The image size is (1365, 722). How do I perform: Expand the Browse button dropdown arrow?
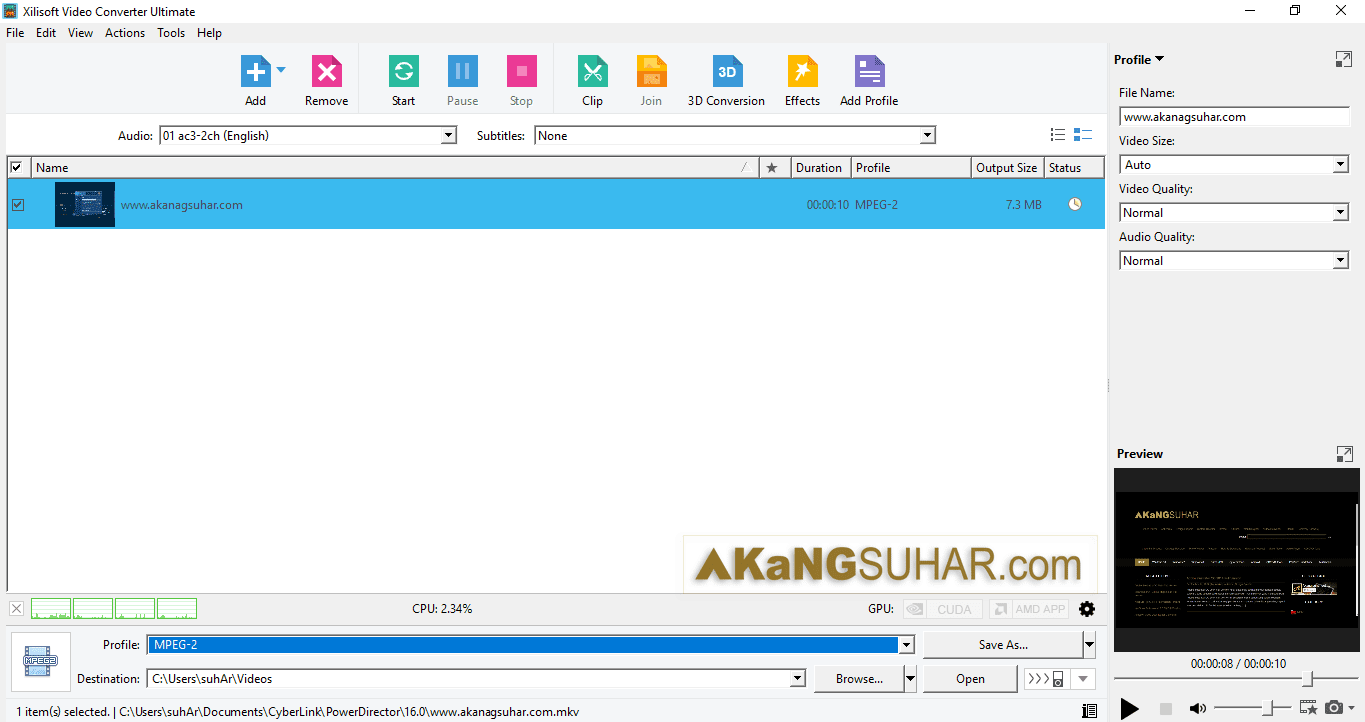tap(910, 679)
